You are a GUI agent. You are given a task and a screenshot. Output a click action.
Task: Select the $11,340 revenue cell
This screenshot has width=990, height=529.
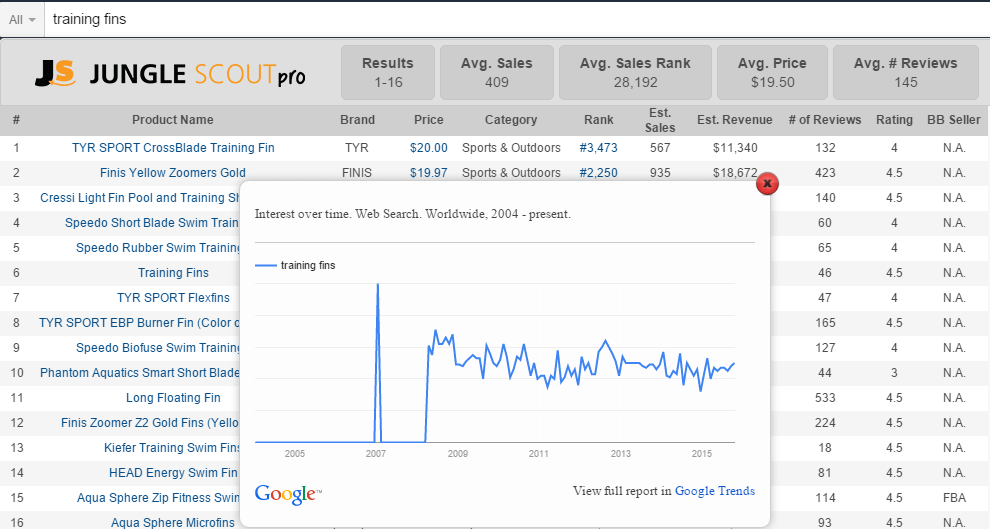pyautogui.click(x=735, y=148)
